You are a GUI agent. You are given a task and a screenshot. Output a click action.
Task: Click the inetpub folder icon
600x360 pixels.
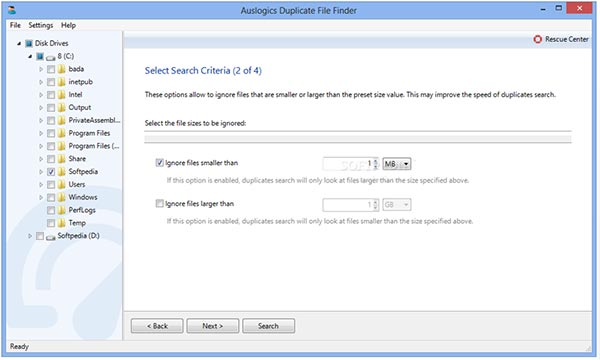coord(62,82)
